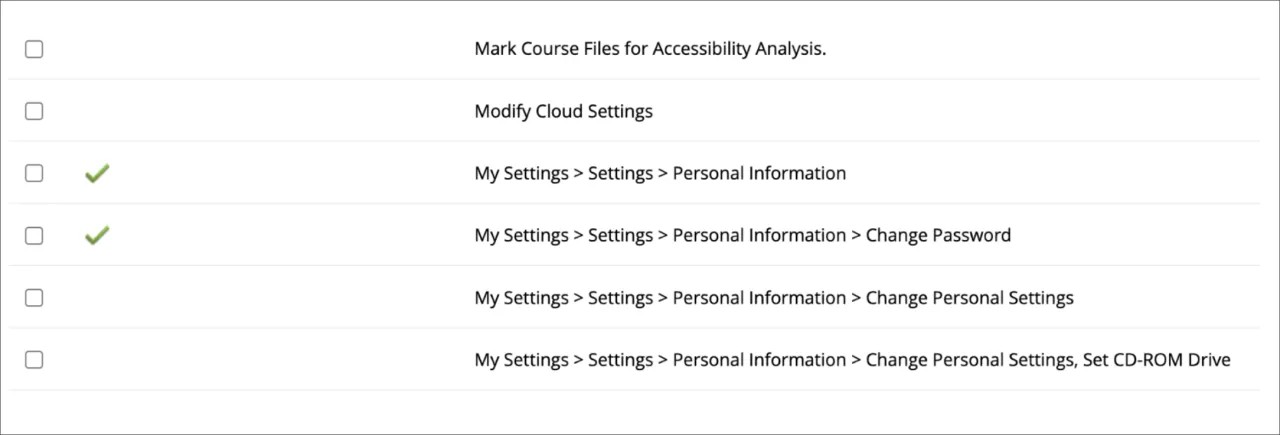Click empty status cell in Modify Cloud Settings row

click(x=97, y=111)
